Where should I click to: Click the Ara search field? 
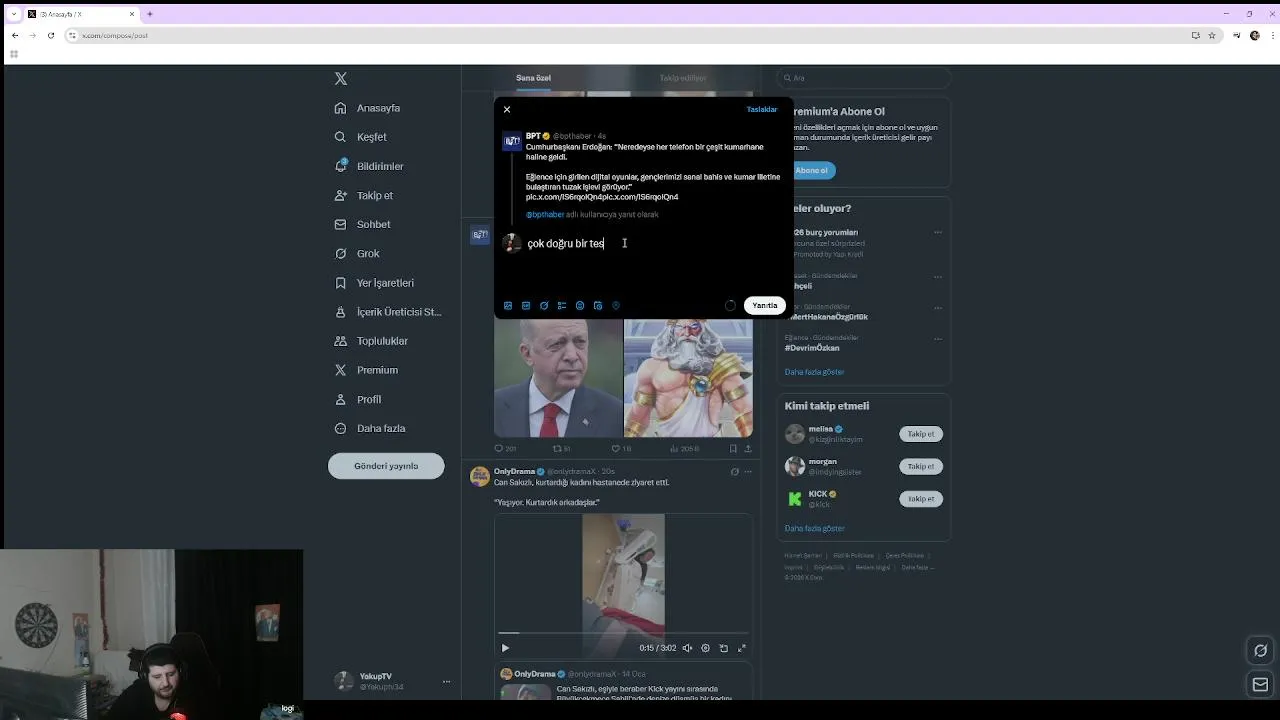click(x=866, y=77)
